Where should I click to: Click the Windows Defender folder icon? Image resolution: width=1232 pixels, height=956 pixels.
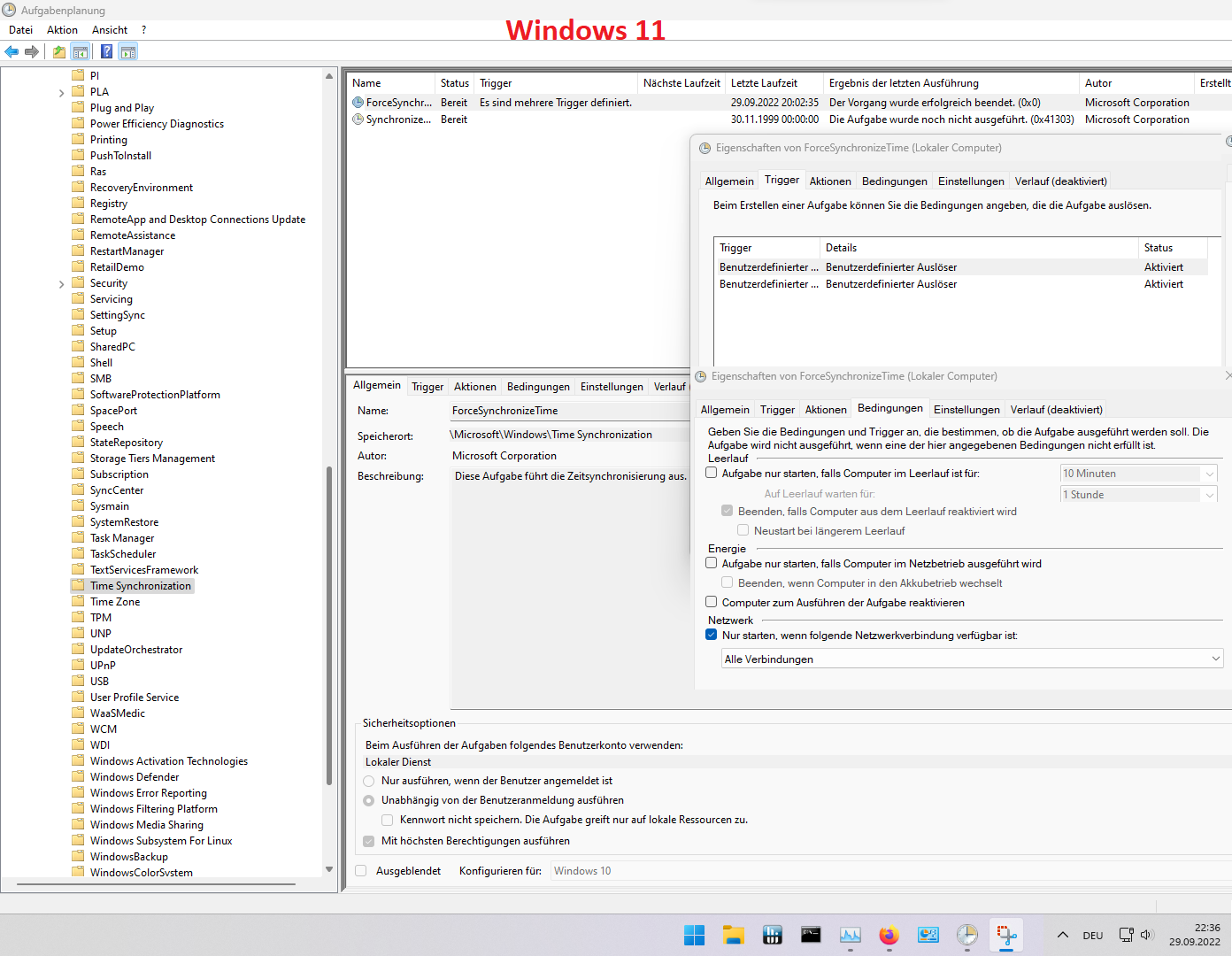point(78,776)
